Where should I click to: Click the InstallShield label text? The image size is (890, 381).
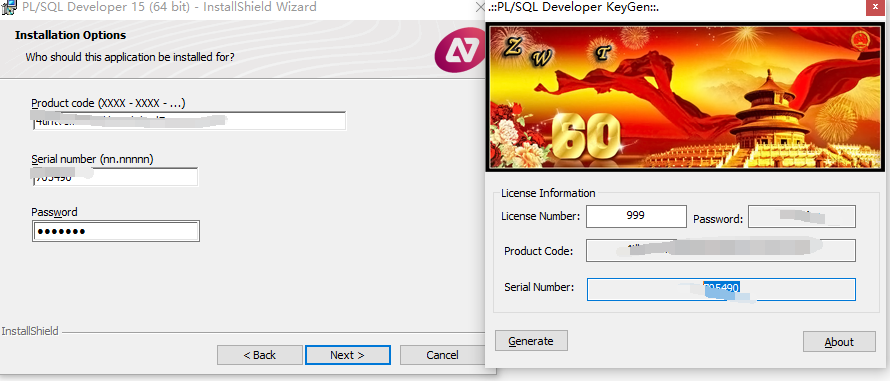coord(30,330)
